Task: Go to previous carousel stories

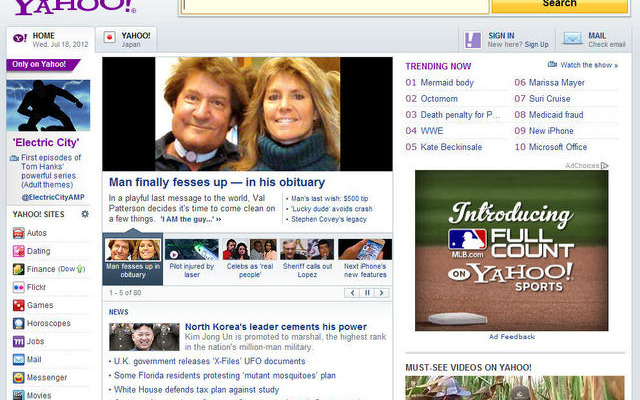Action: 352,293
